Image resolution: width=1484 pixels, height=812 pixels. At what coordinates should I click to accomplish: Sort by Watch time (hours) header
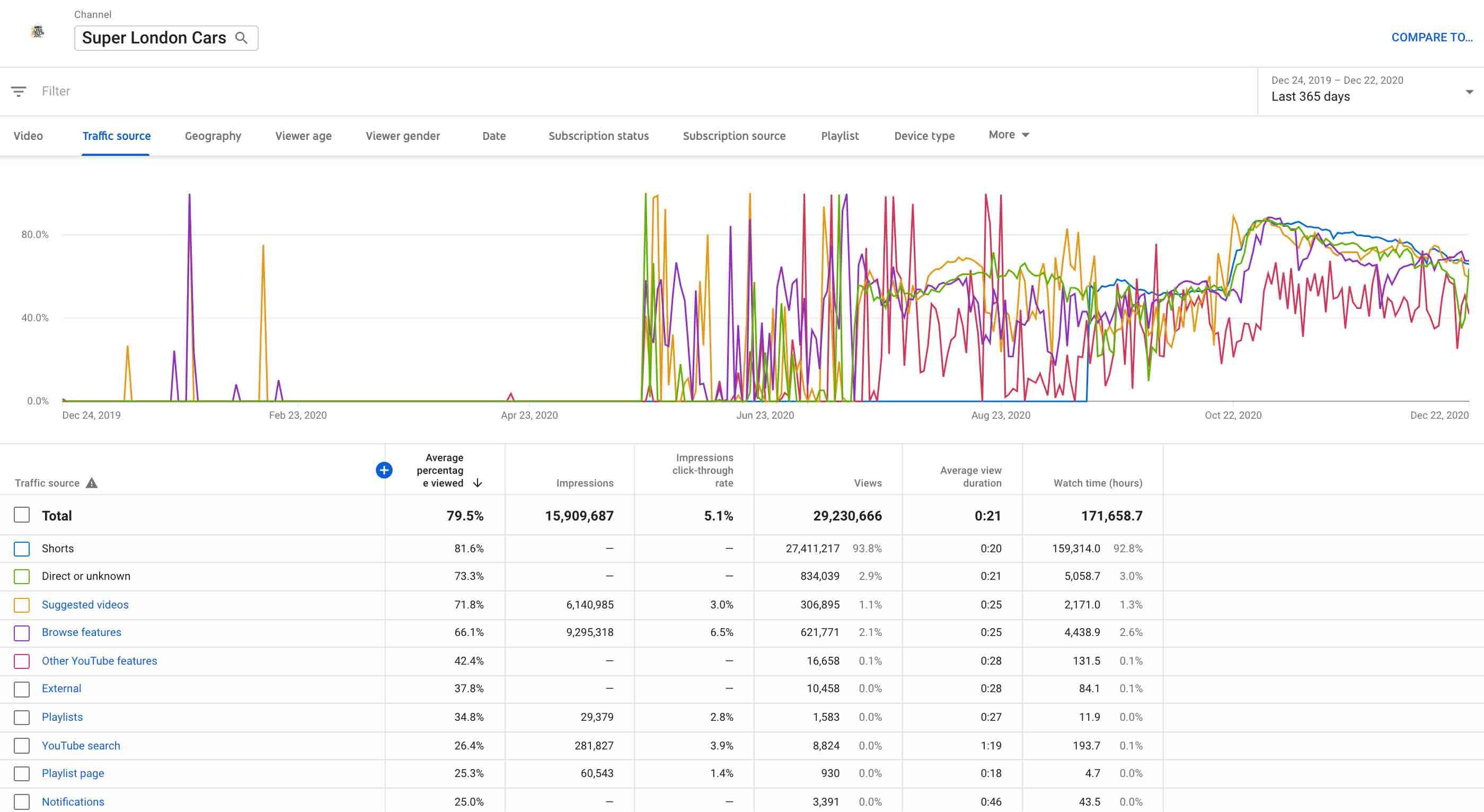pos(1098,483)
